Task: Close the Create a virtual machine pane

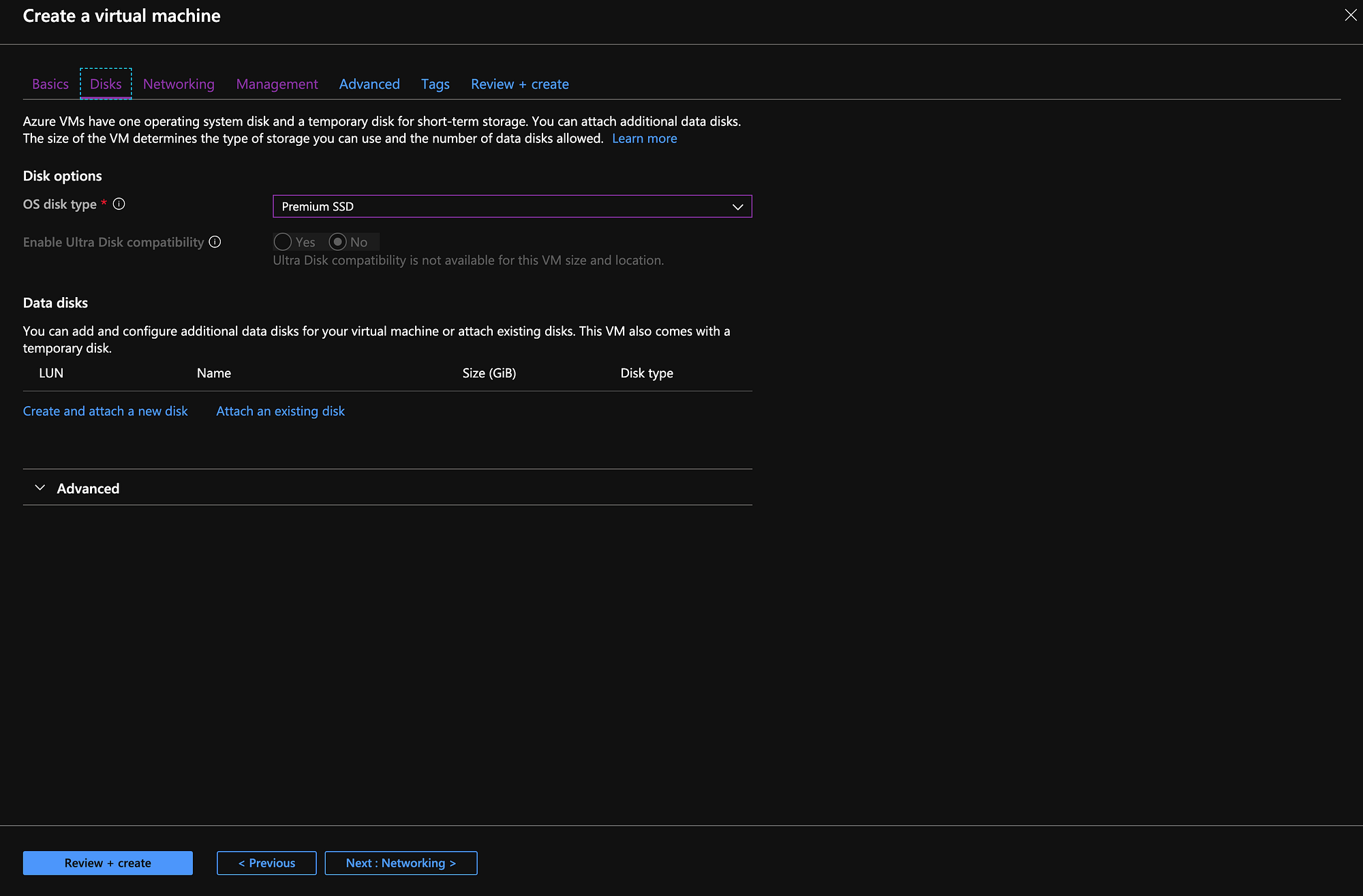Action: click(1350, 15)
